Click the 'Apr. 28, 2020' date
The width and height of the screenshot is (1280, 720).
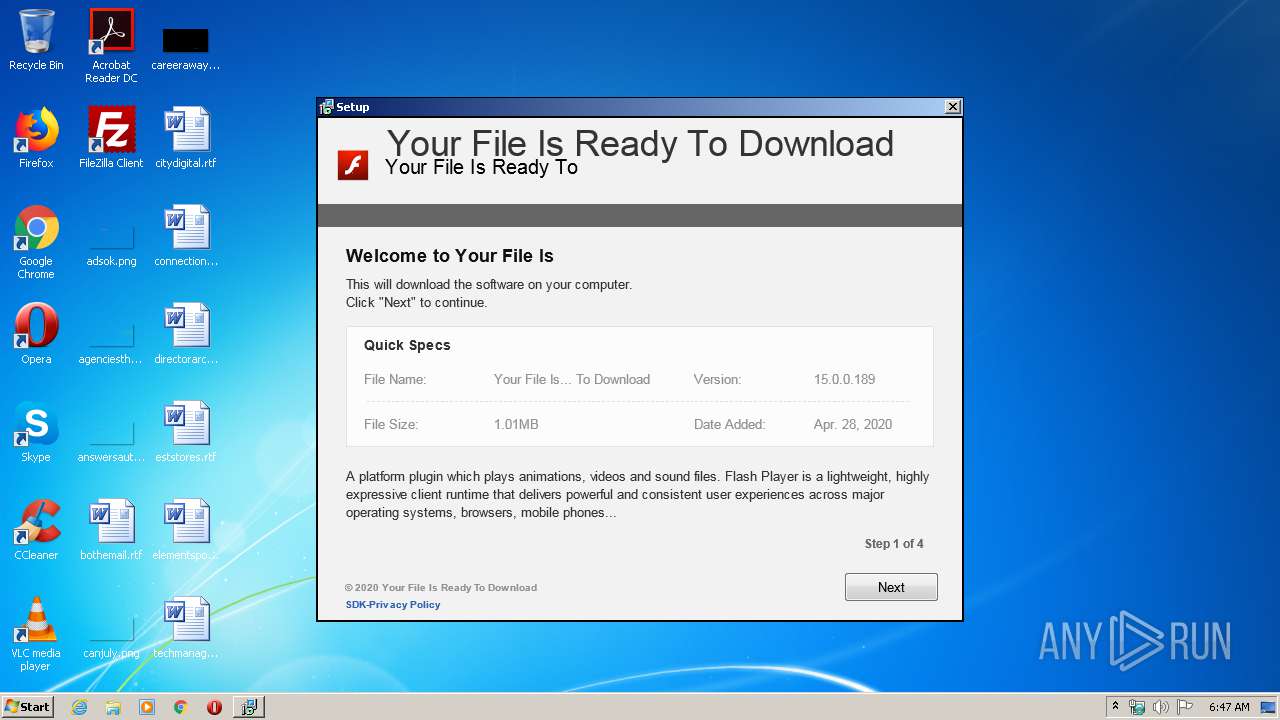853,424
